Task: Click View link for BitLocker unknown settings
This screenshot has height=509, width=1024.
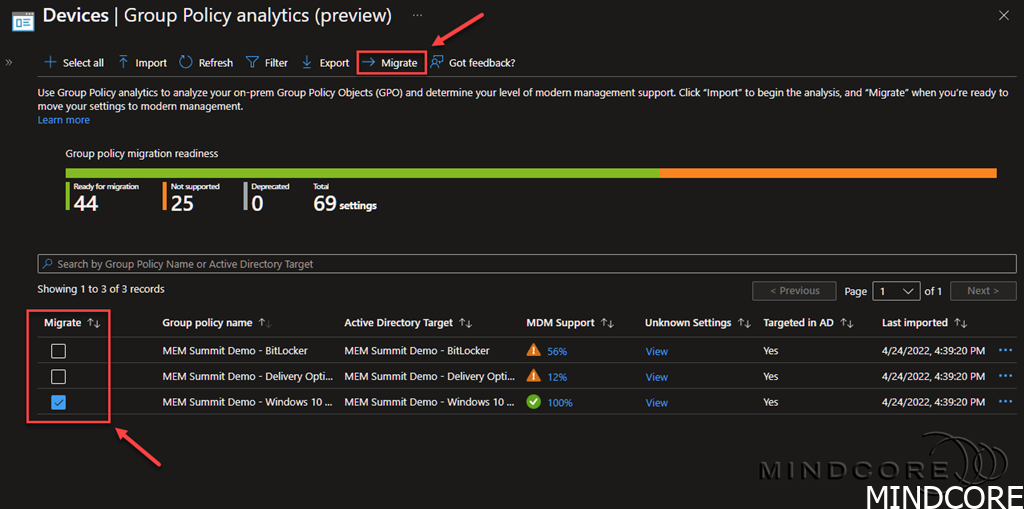Action: coord(656,352)
